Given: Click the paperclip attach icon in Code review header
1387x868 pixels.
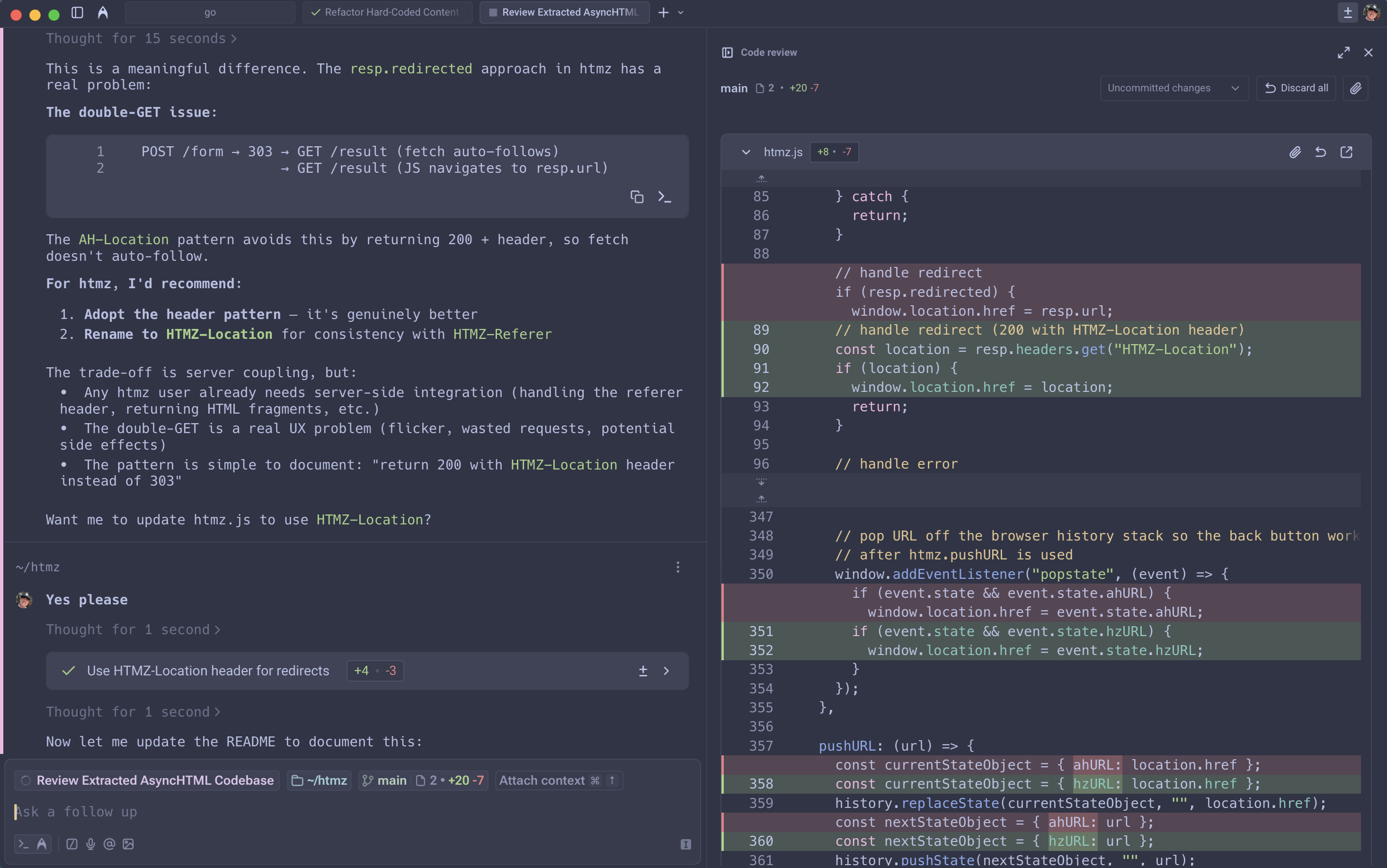Looking at the screenshot, I should click(x=1355, y=89).
